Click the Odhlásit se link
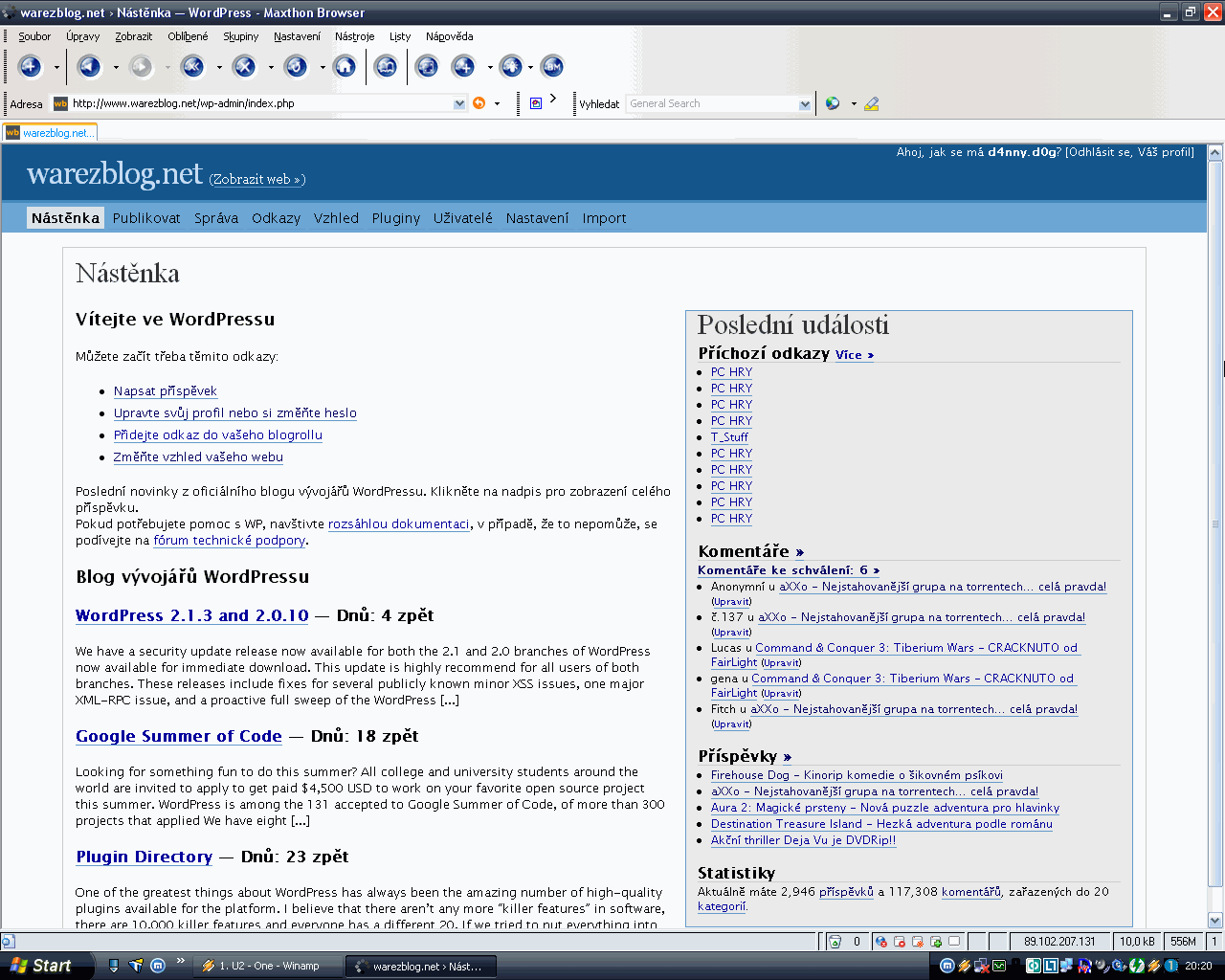 (x=1099, y=152)
